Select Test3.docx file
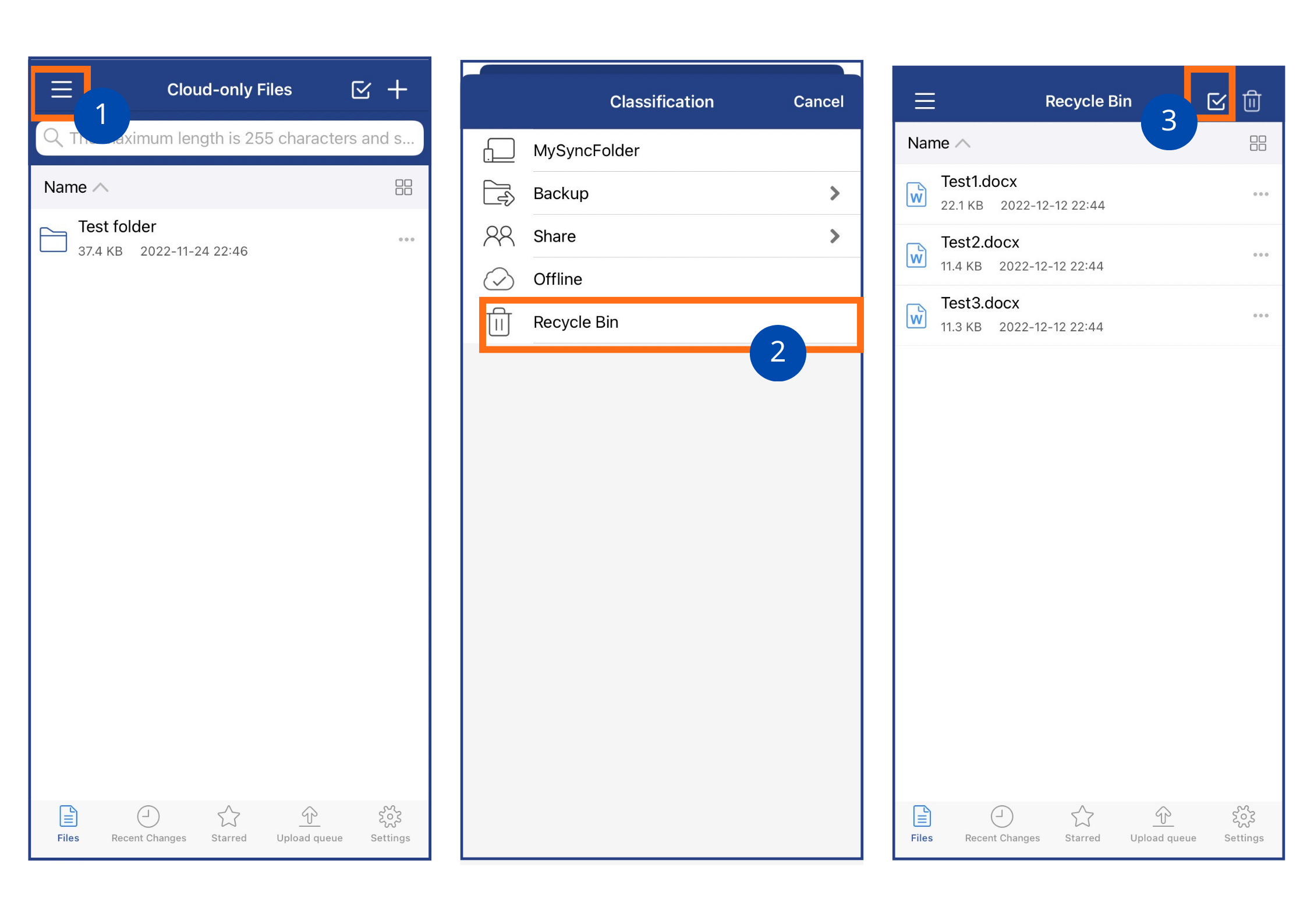Image resolution: width=1307 pixels, height=924 pixels. (1088, 316)
